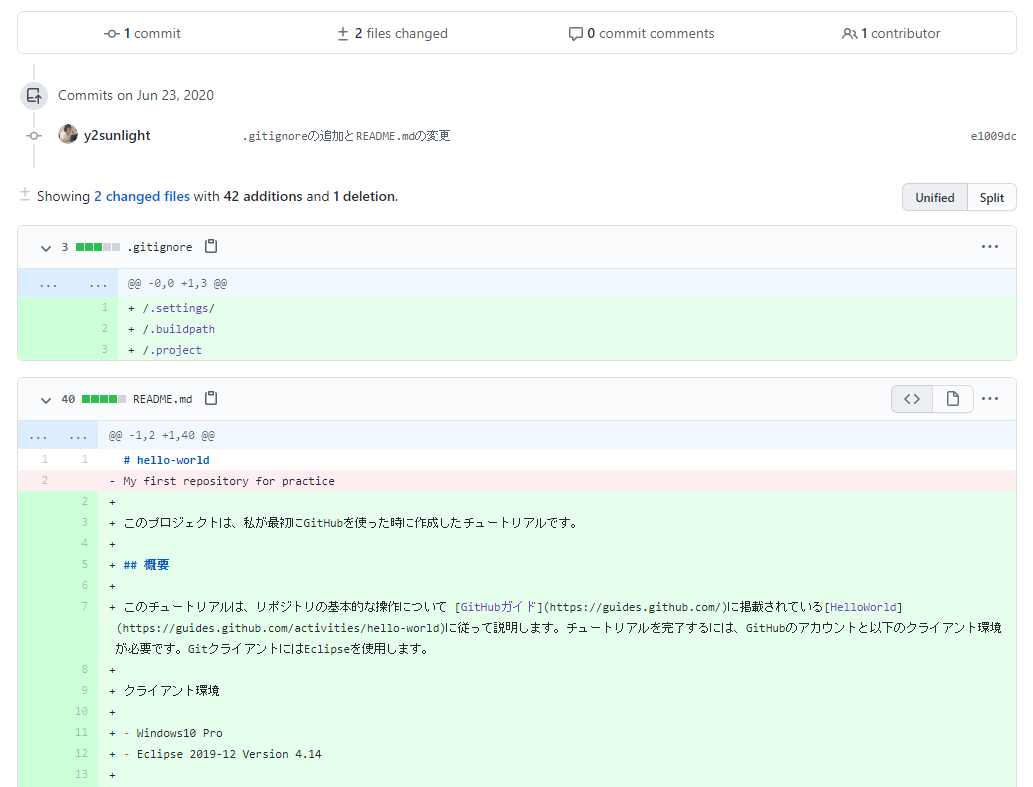
Task: Open the 0 commit comments tab
Action: [641, 33]
